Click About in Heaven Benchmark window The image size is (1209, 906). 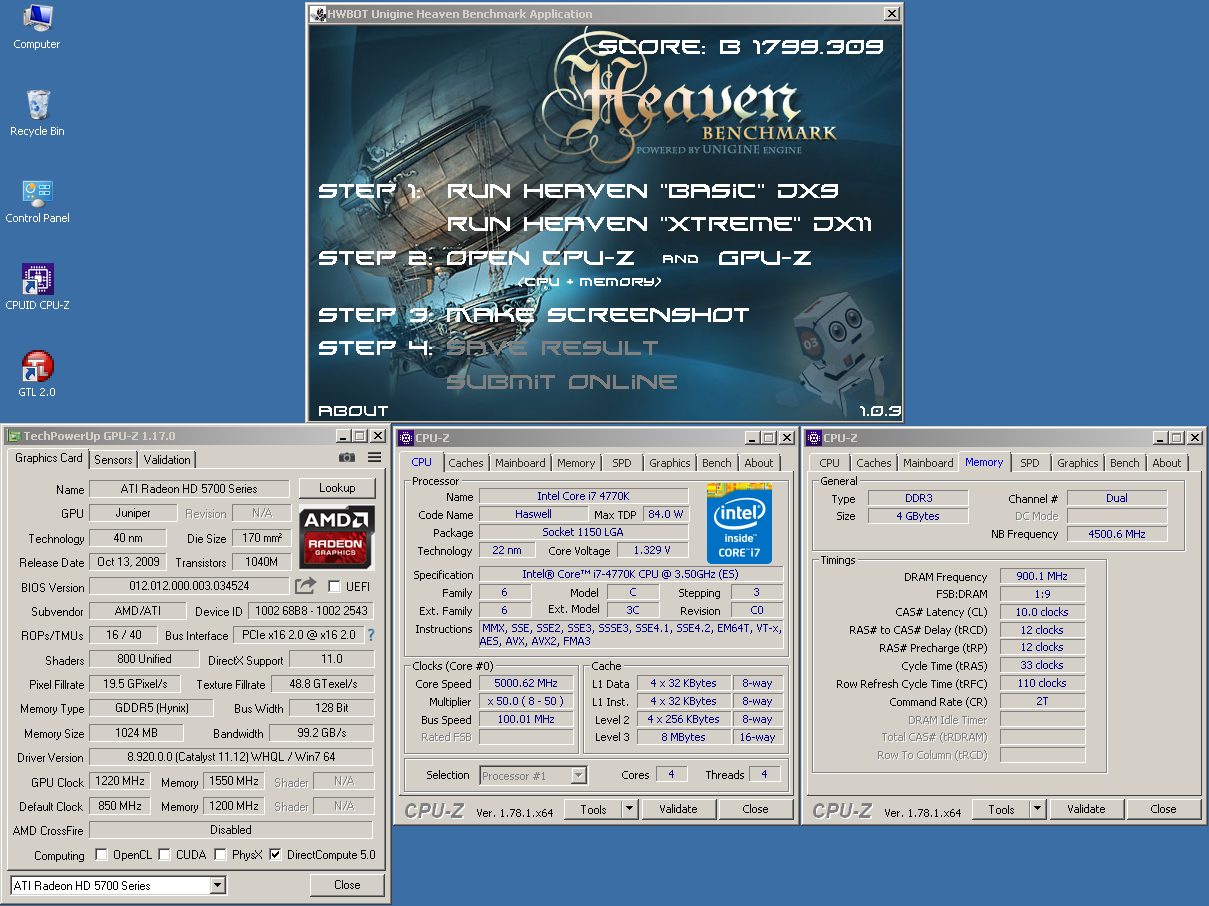[x=353, y=411]
